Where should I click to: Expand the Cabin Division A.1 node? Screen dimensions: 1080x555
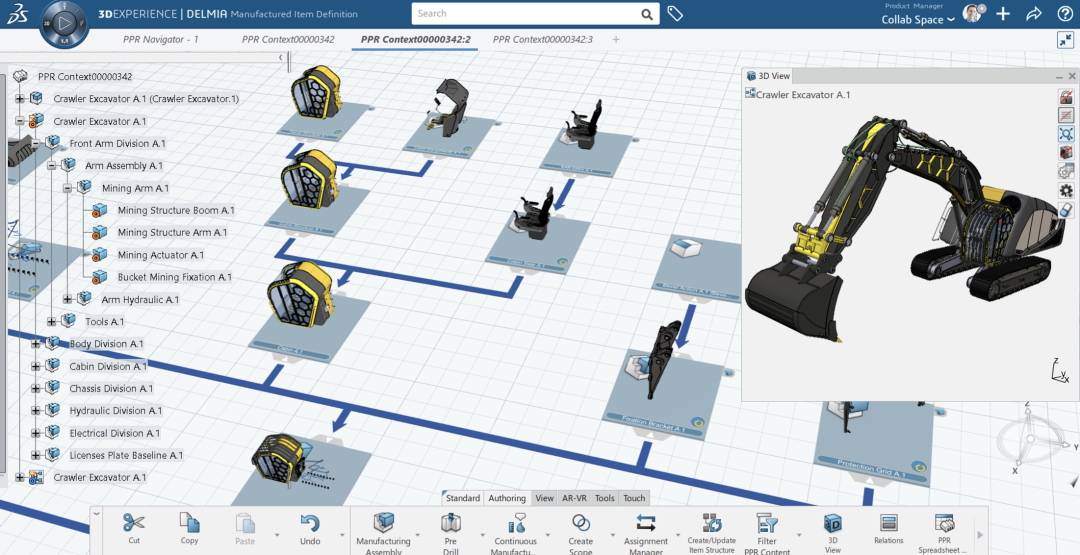pos(36,366)
